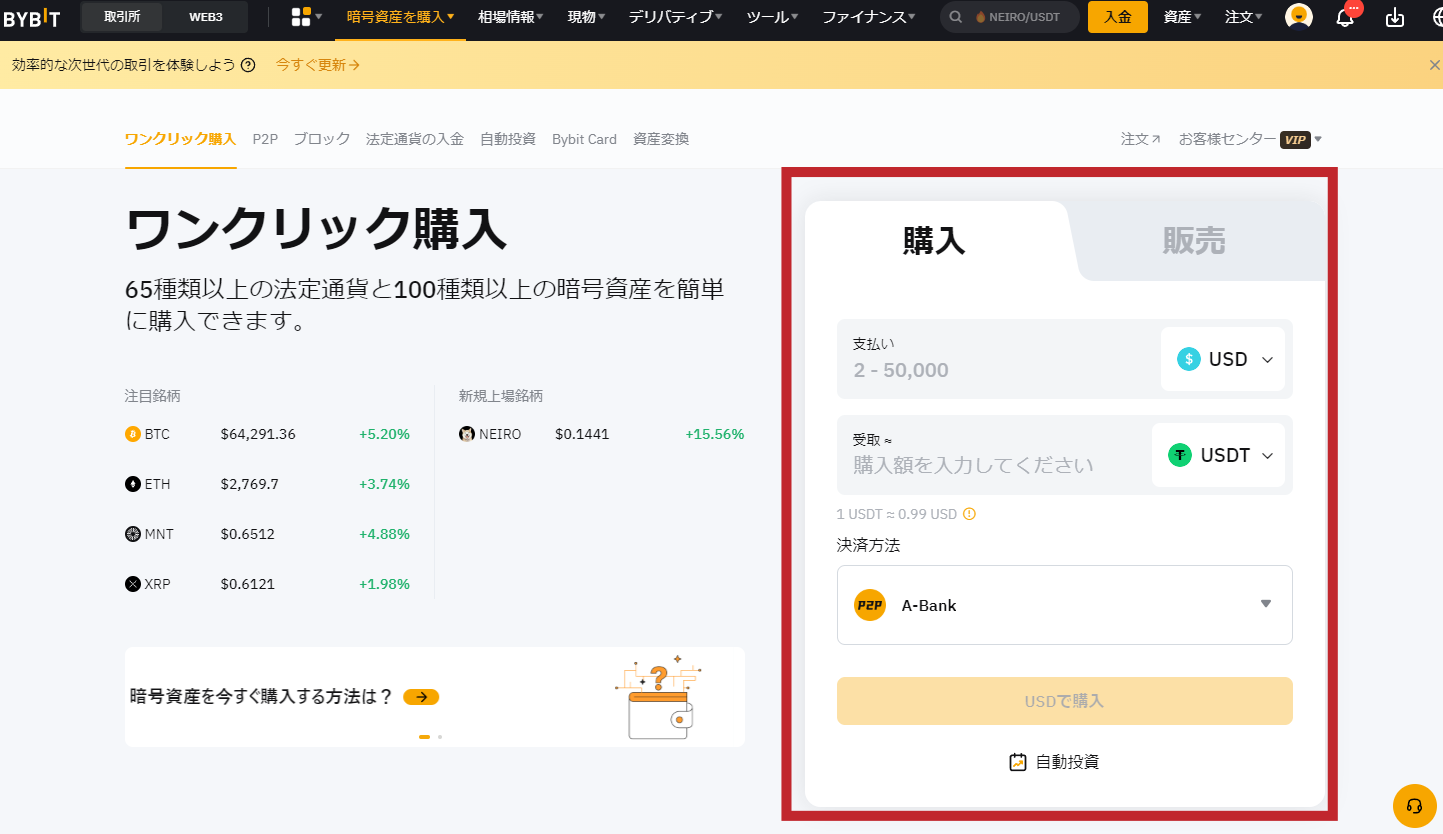Select the P2P tab
Screen dimensions: 1443x834
265,139
